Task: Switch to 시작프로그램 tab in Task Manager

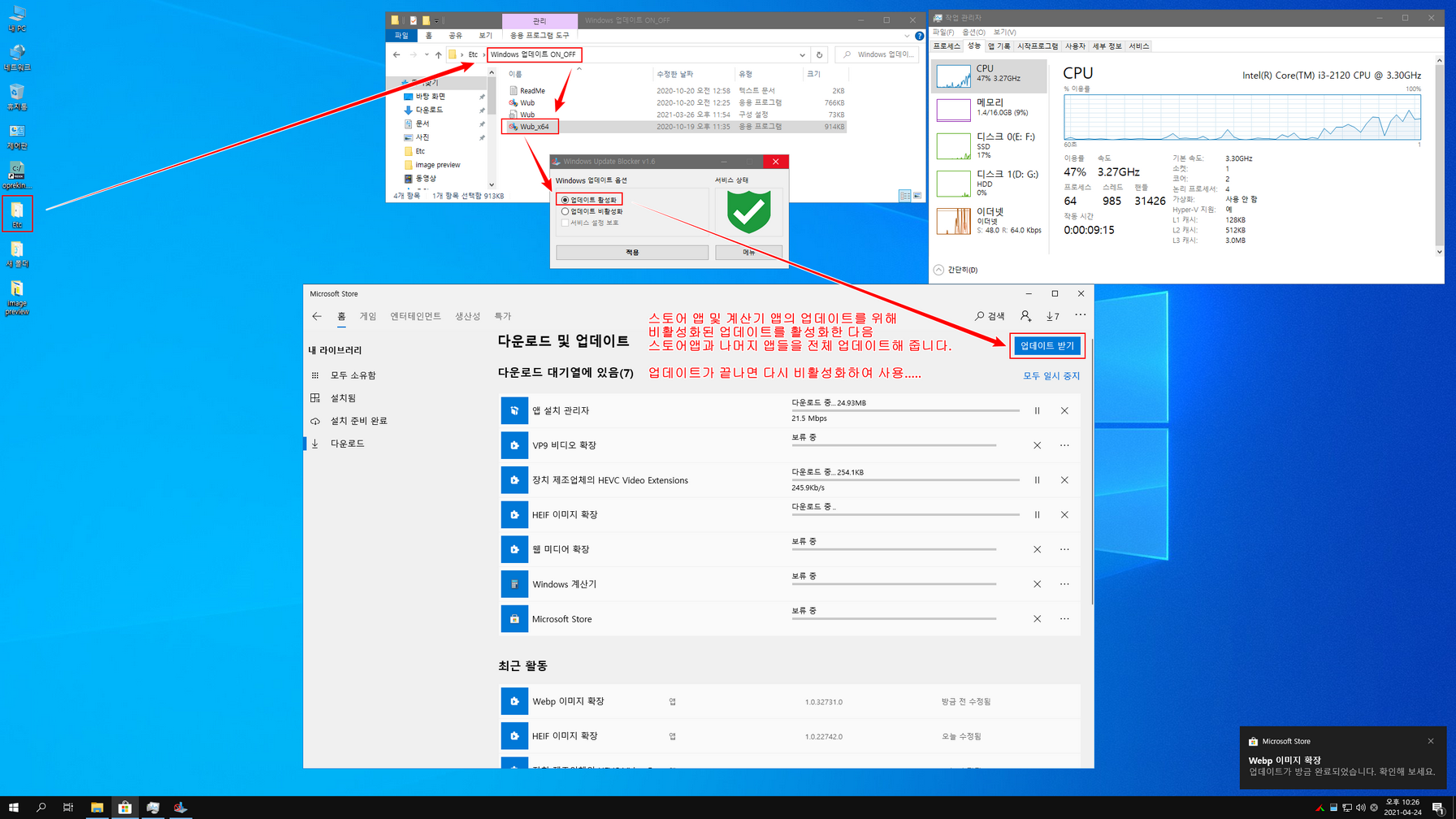Action: (1038, 46)
